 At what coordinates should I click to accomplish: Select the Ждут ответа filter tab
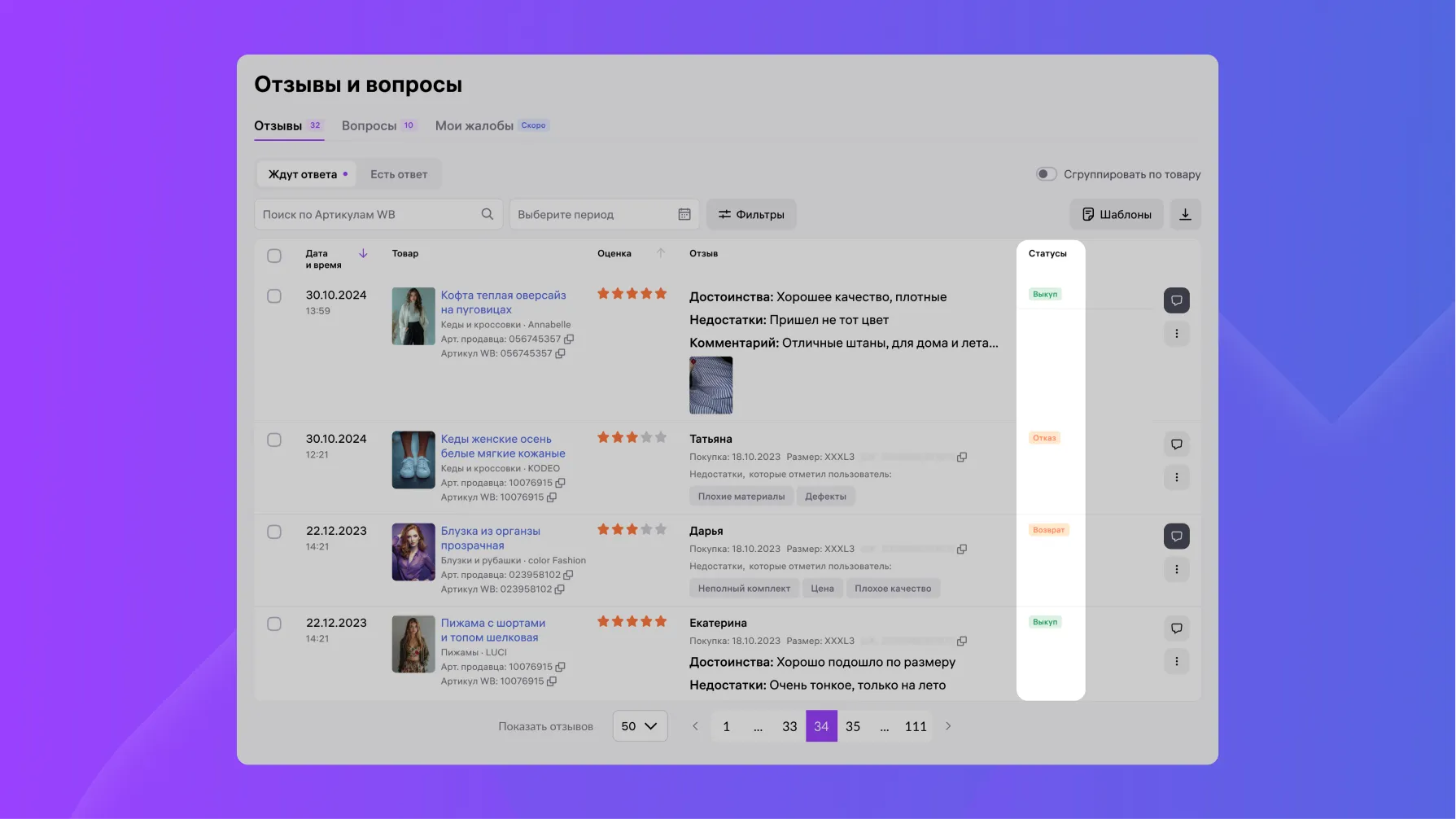coord(308,174)
